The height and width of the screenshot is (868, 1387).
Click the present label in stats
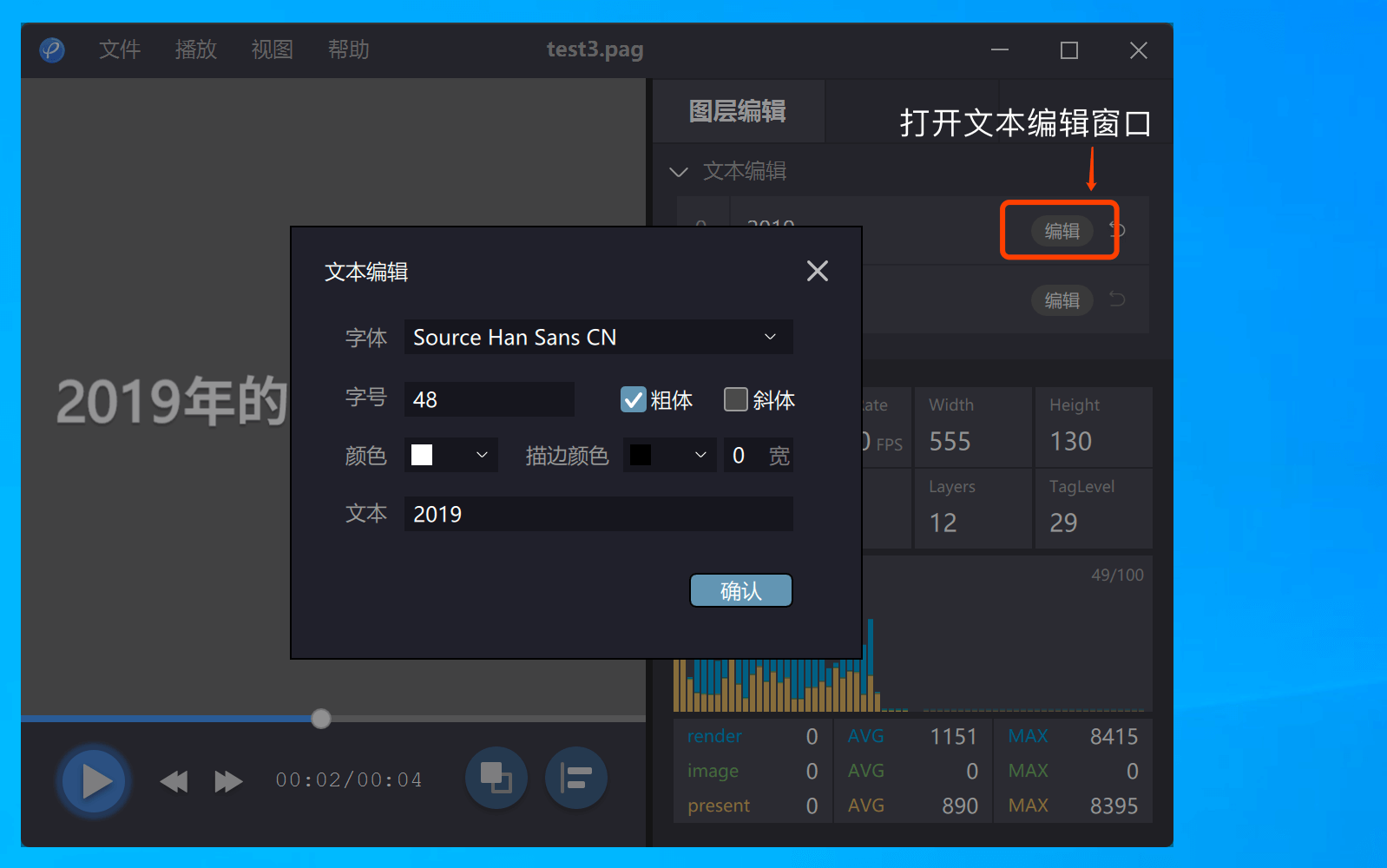[x=719, y=806]
